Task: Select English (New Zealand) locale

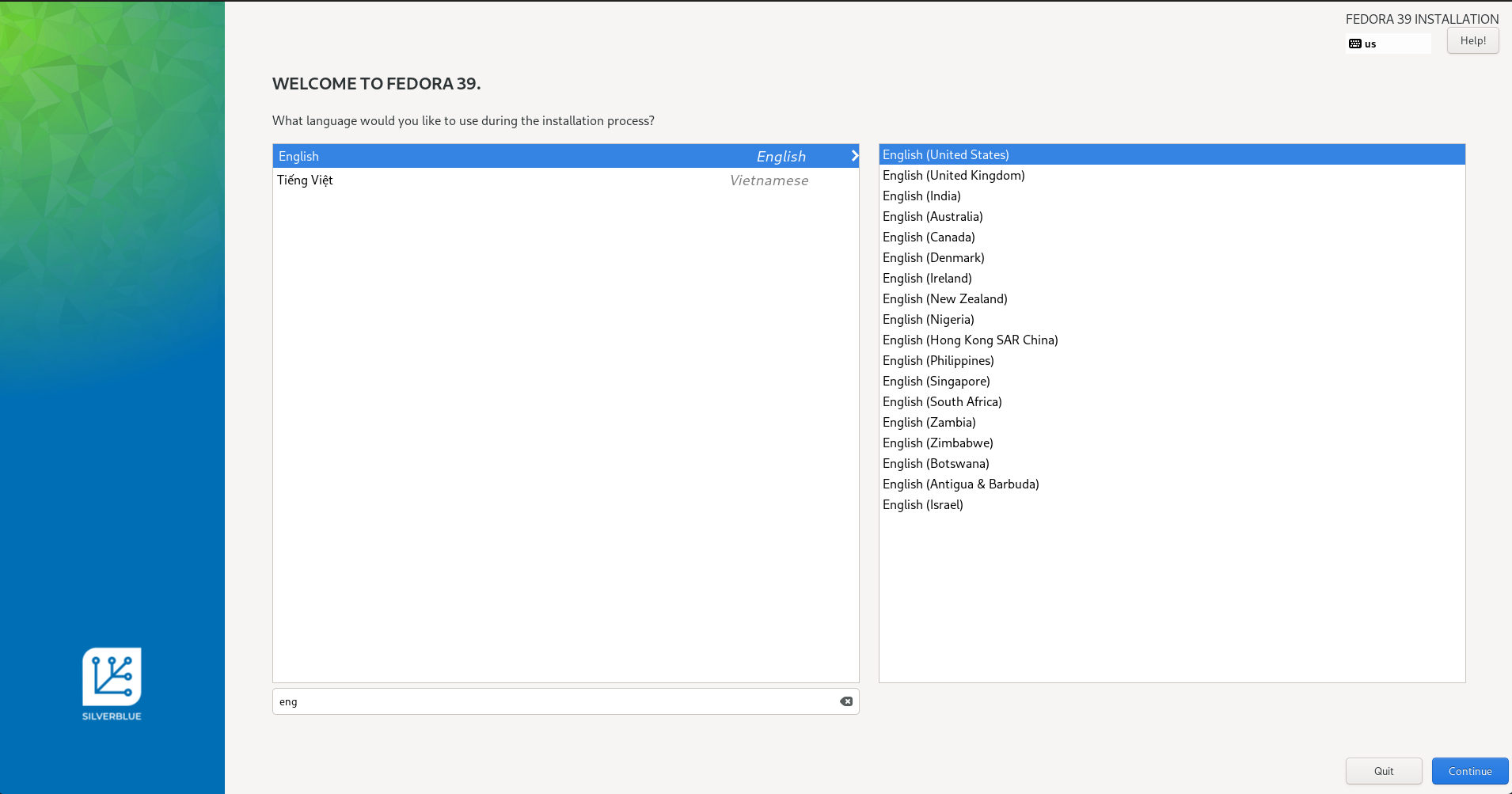Action: (944, 299)
